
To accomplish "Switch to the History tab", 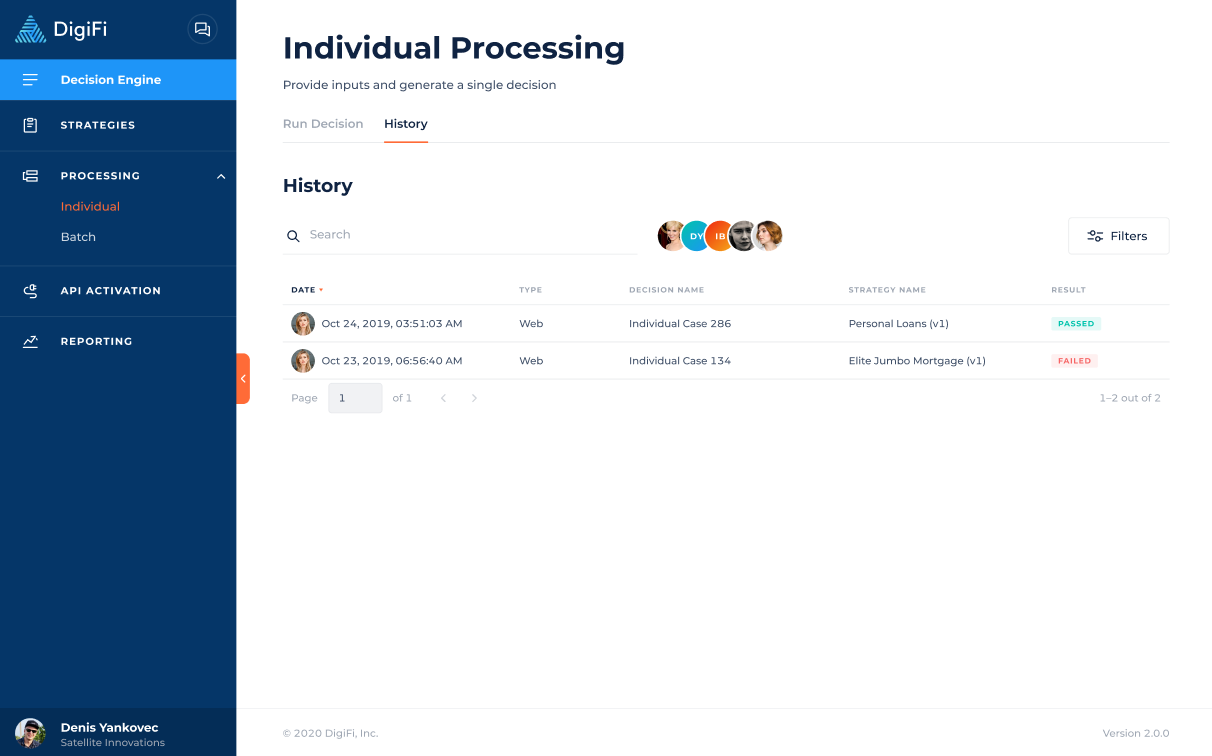I will 406,124.
